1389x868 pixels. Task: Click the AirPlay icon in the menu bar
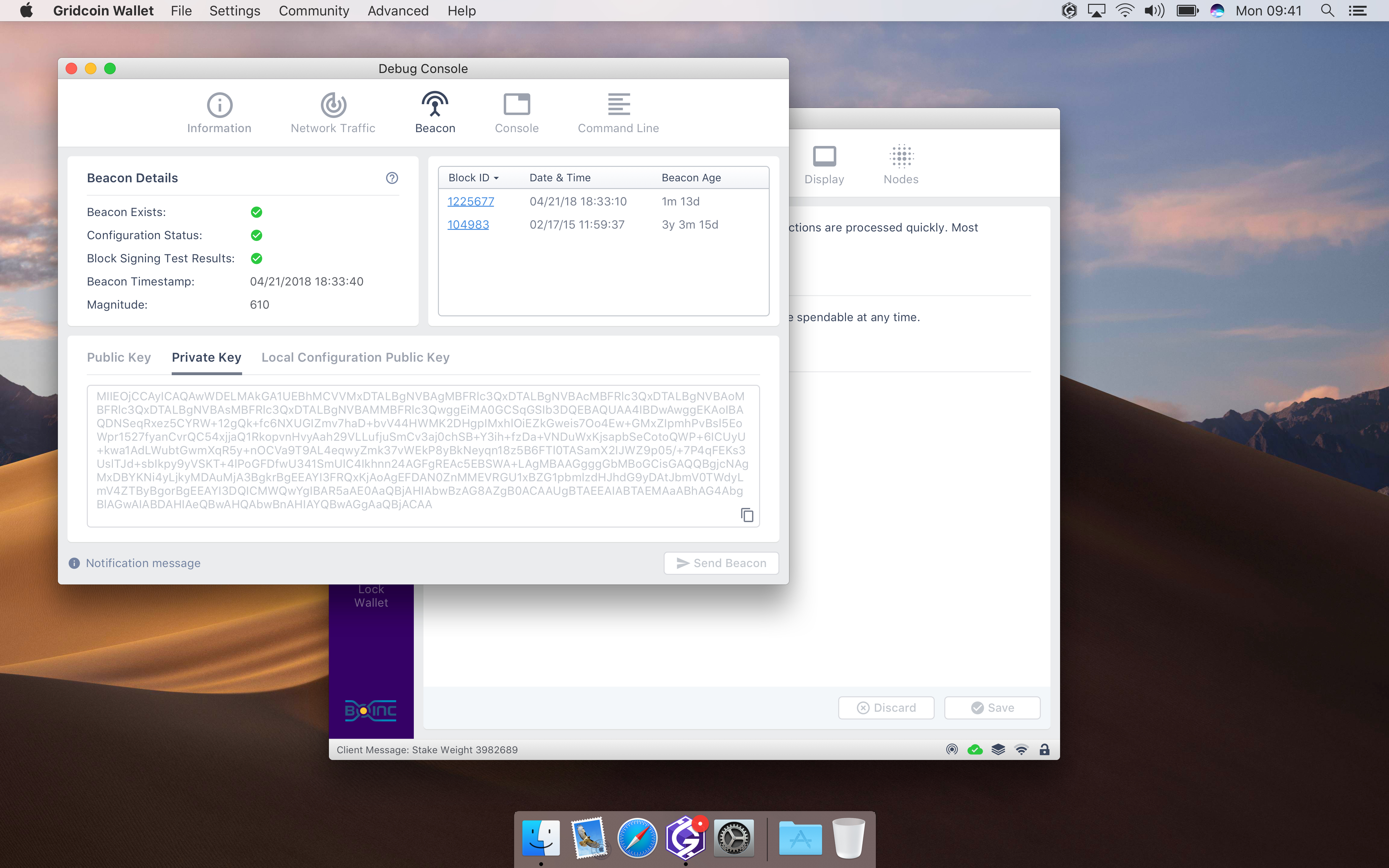coord(1096,11)
